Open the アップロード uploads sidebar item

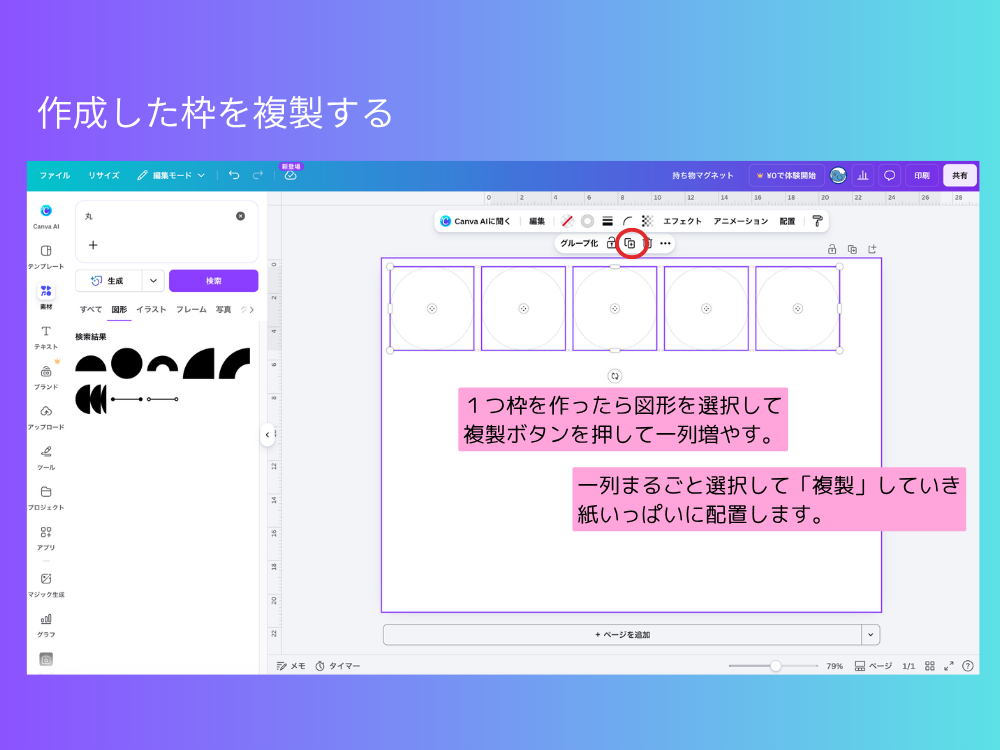[46, 418]
